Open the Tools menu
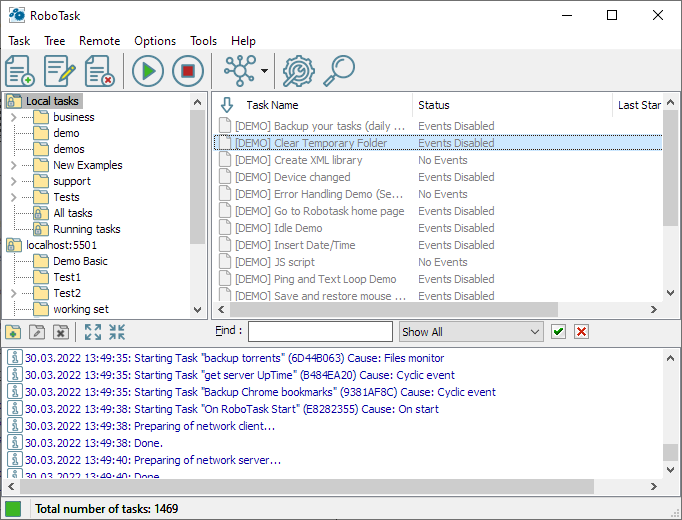 point(204,41)
